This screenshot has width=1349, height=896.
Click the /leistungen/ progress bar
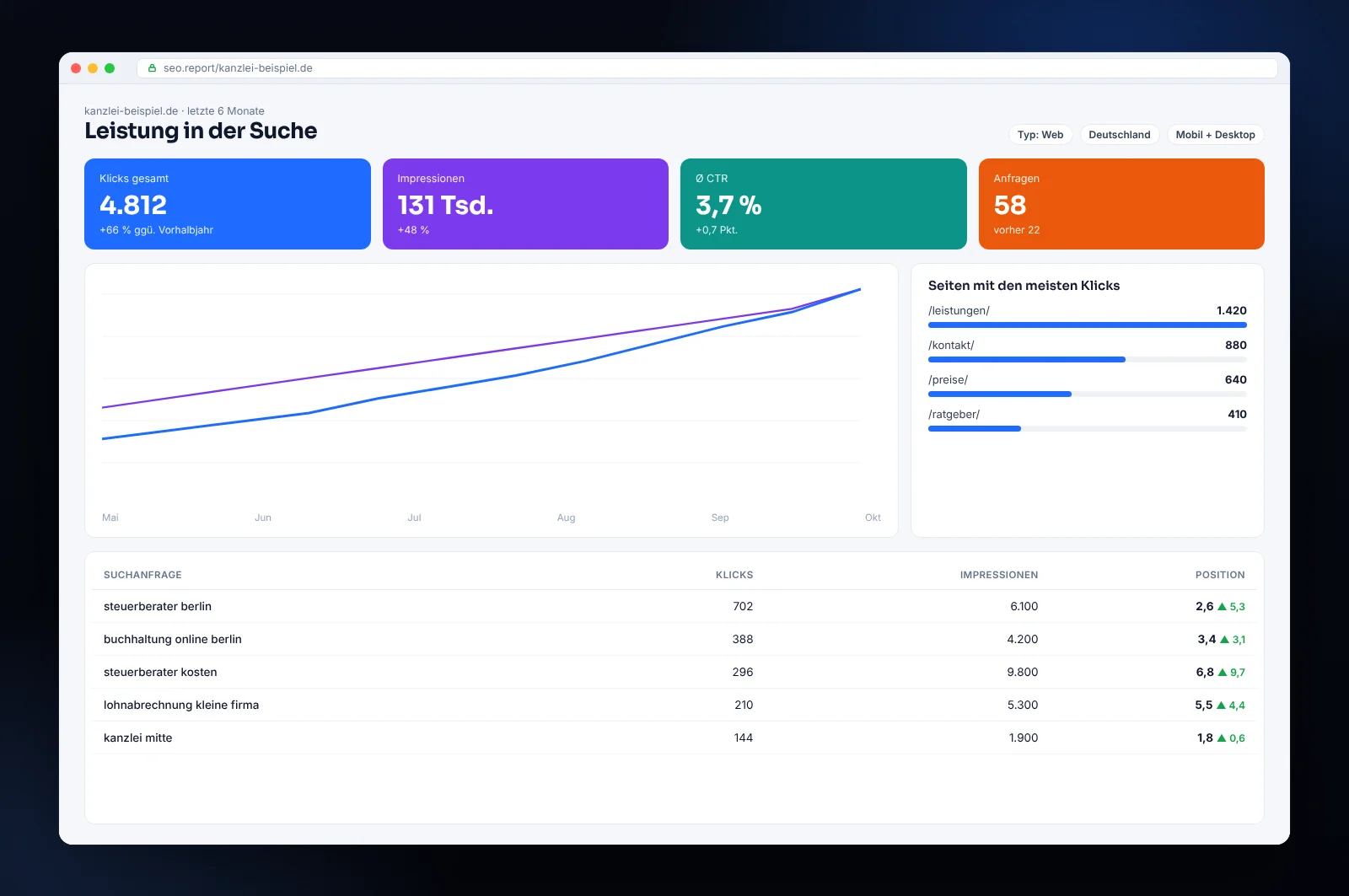point(1088,325)
